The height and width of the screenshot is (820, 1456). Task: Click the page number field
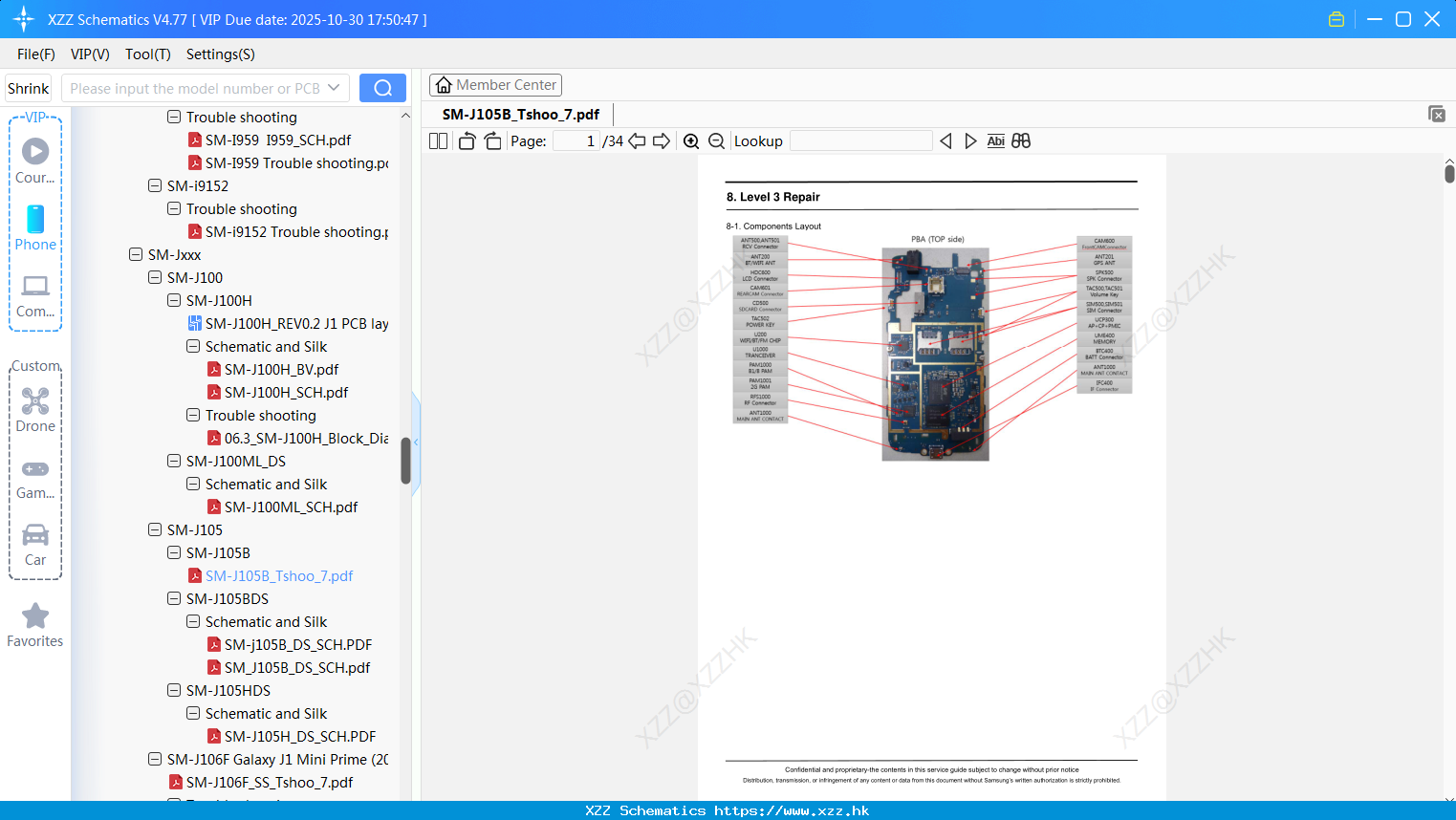(576, 141)
